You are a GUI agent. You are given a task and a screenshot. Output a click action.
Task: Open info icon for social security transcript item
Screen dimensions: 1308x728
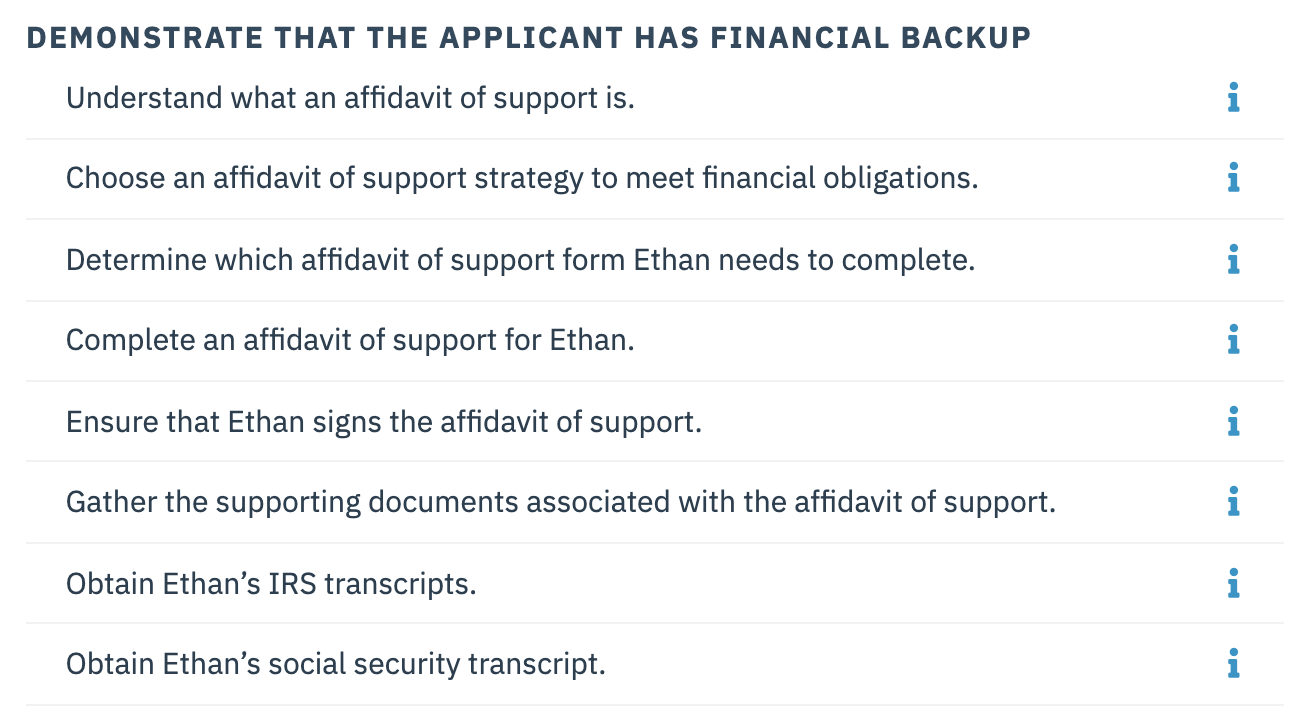point(1233,664)
